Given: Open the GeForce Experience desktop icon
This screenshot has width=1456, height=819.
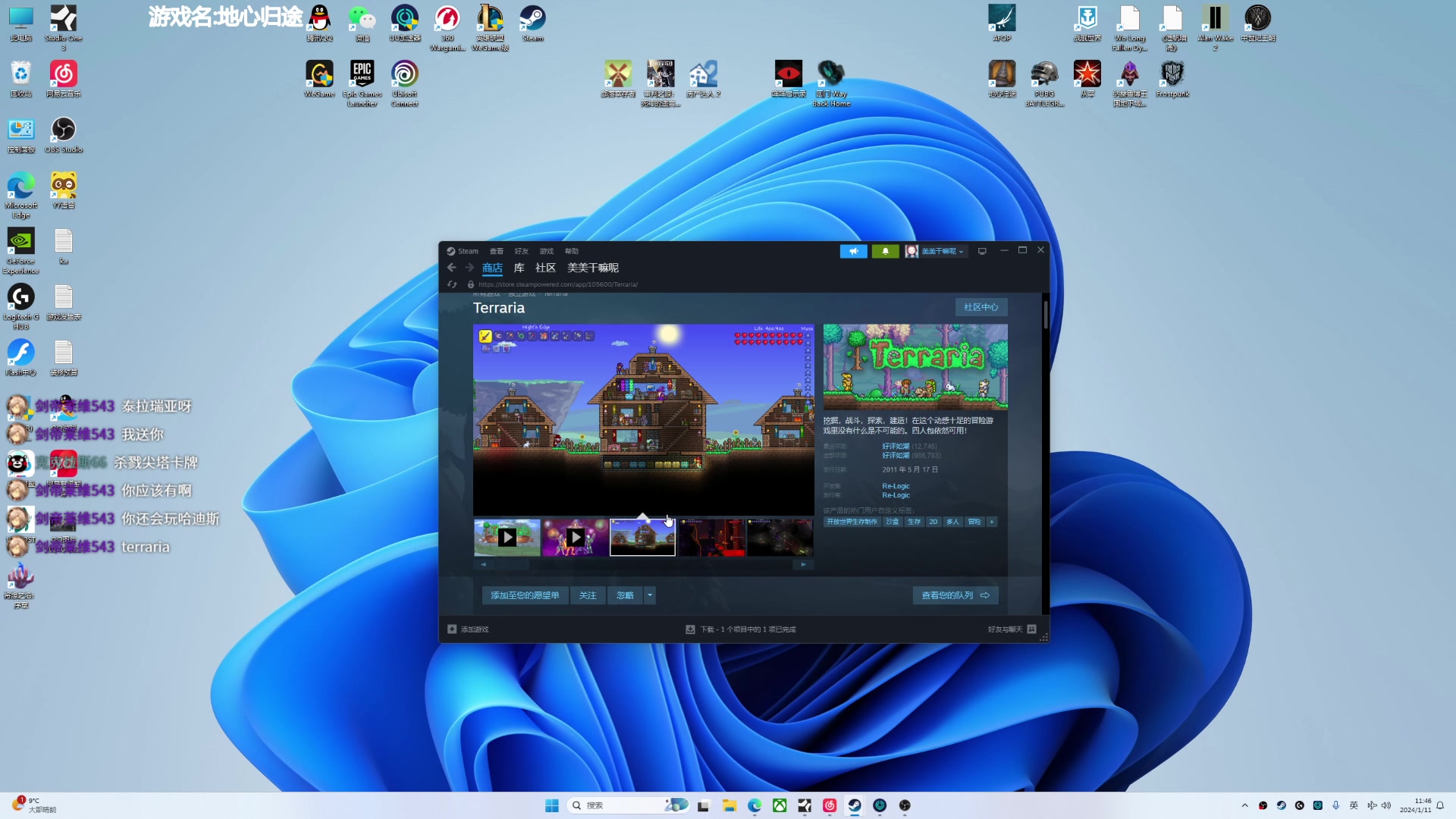Looking at the screenshot, I should (x=21, y=250).
